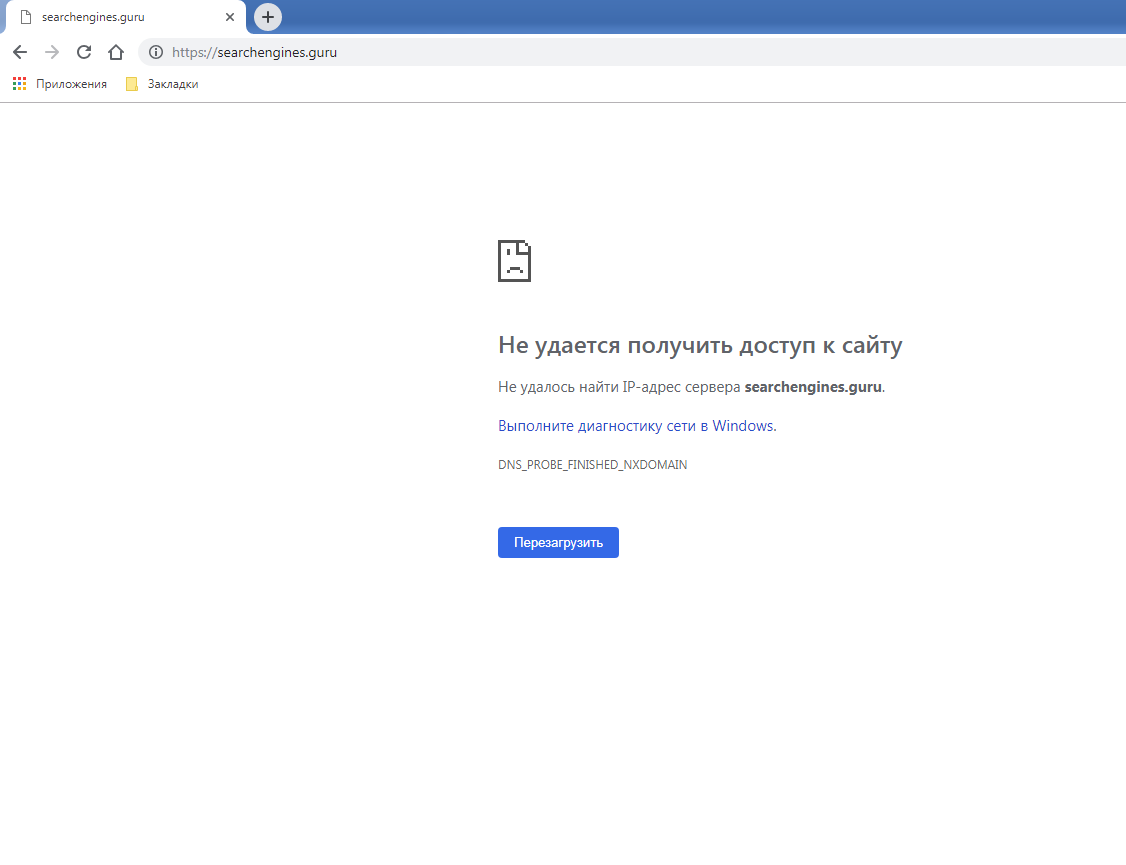The image size is (1126, 865).
Task: Open the Закладки bookmarks folder
Action: pyautogui.click(x=162, y=84)
